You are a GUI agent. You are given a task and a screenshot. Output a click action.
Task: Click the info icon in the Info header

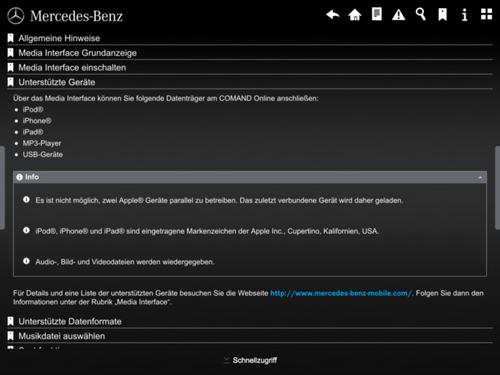pyautogui.click(x=19, y=177)
